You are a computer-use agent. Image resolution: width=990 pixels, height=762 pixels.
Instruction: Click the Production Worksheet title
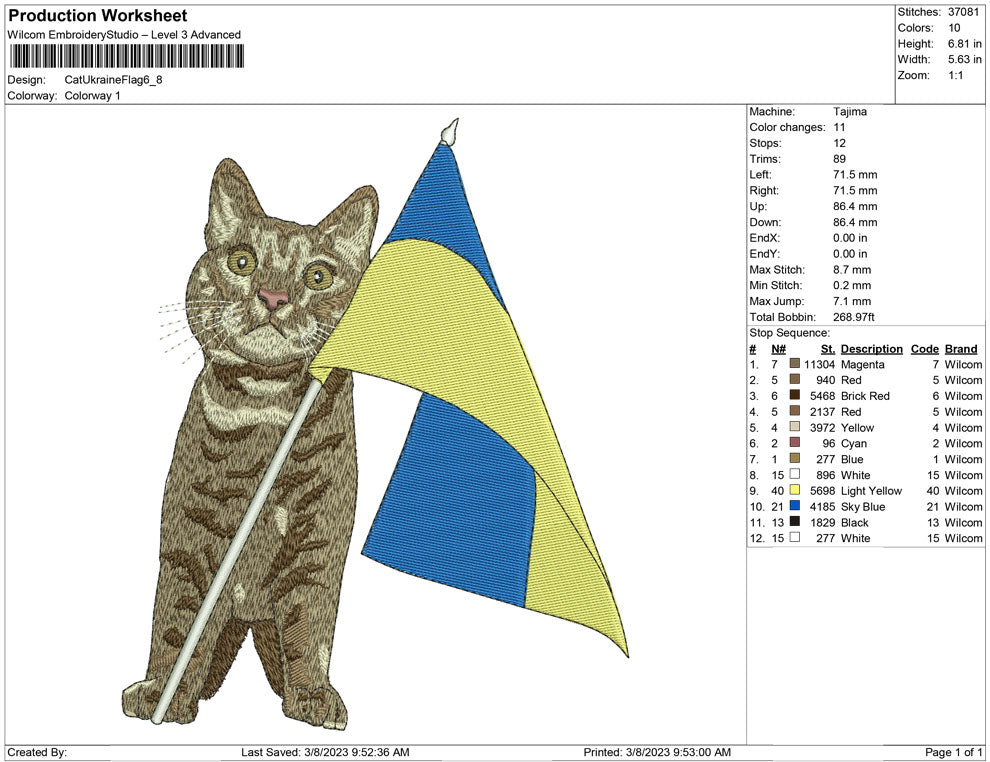[98, 16]
